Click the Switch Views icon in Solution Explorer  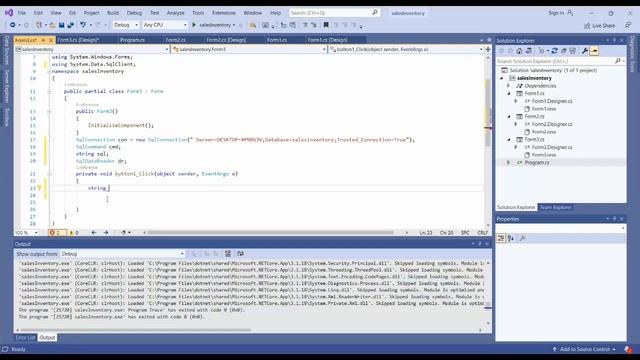pyautogui.click(x=529, y=51)
